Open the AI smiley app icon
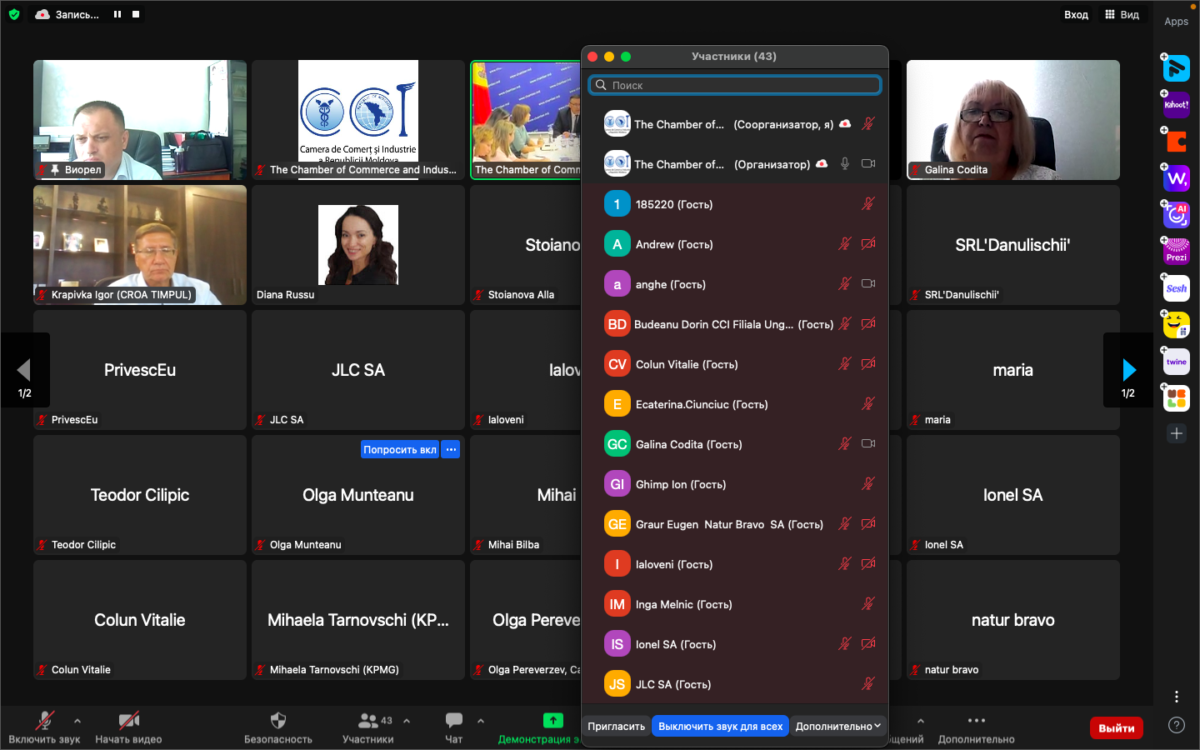Screen dimensions: 1200x750 1176,214
